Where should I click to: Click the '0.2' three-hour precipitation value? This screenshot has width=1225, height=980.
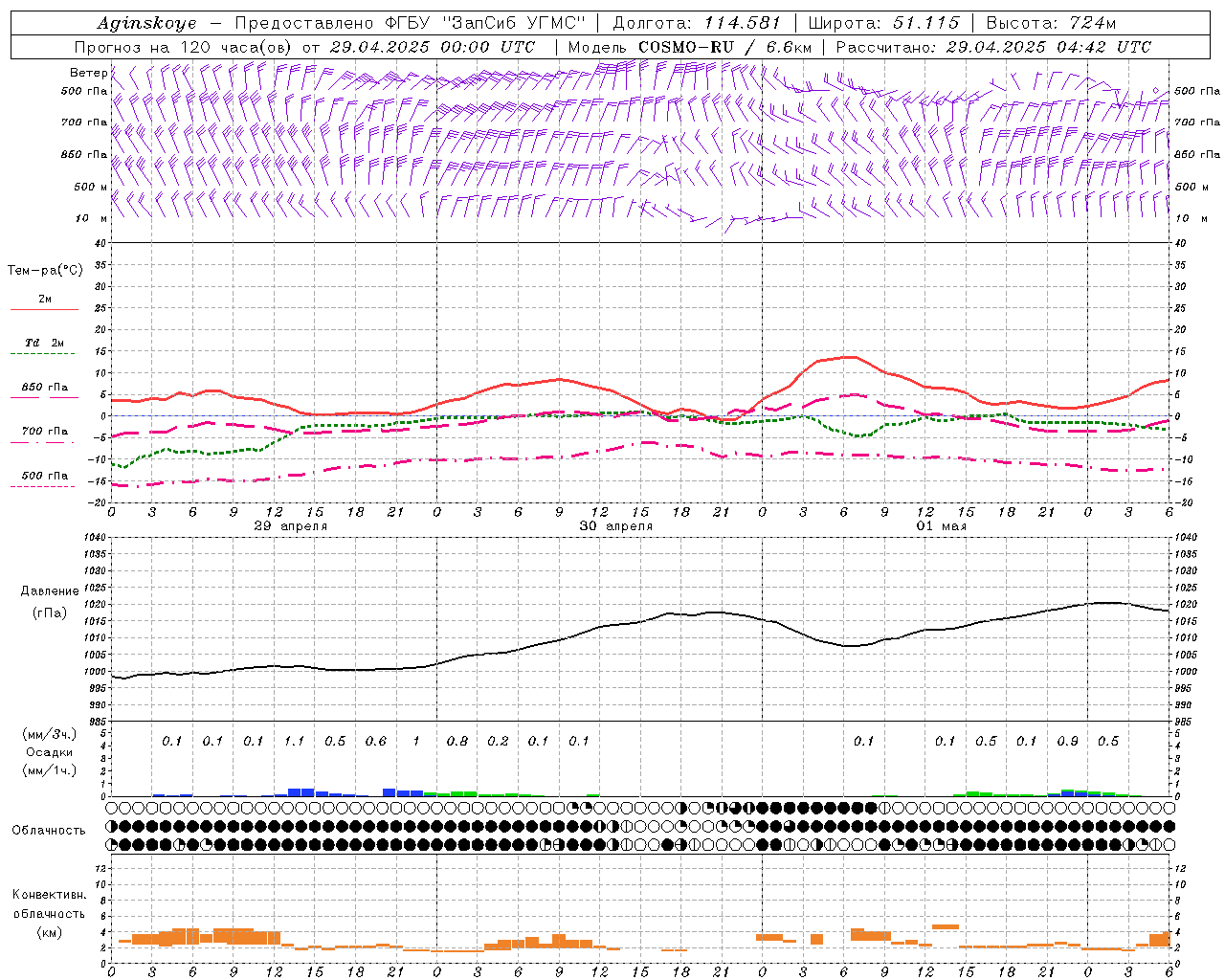pyautogui.click(x=498, y=741)
